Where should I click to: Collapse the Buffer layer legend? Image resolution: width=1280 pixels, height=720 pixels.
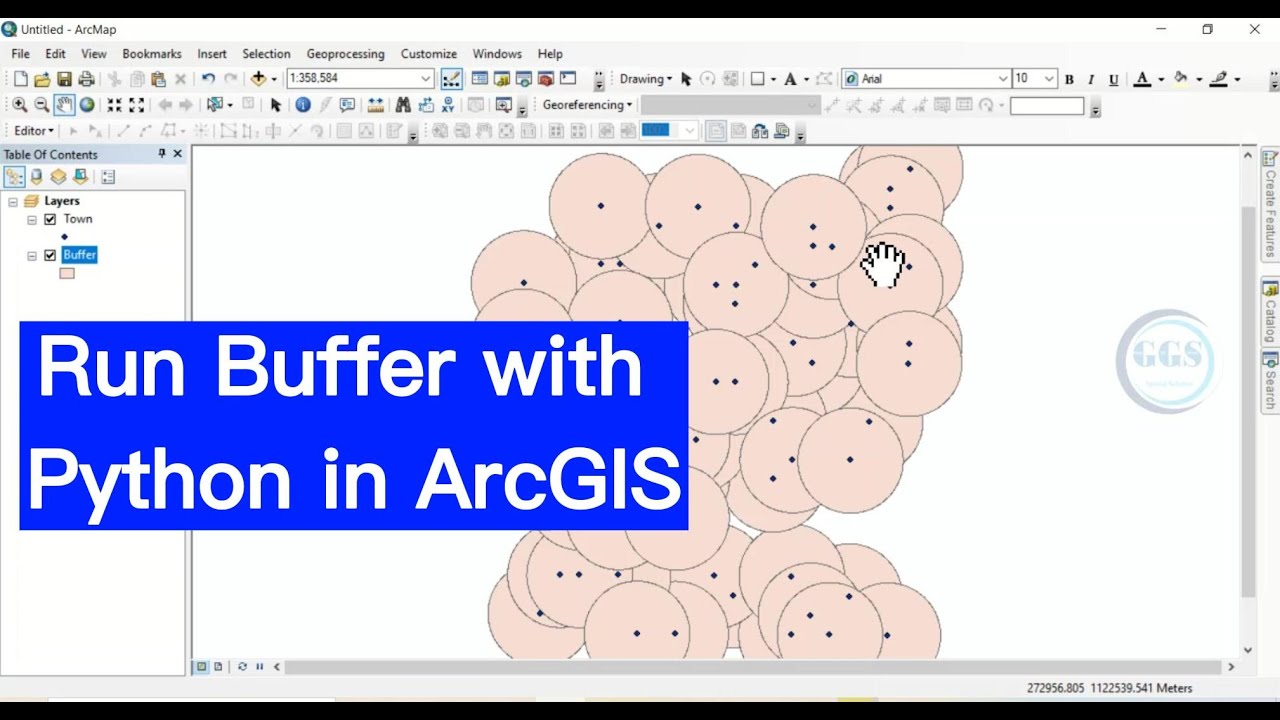[32, 255]
